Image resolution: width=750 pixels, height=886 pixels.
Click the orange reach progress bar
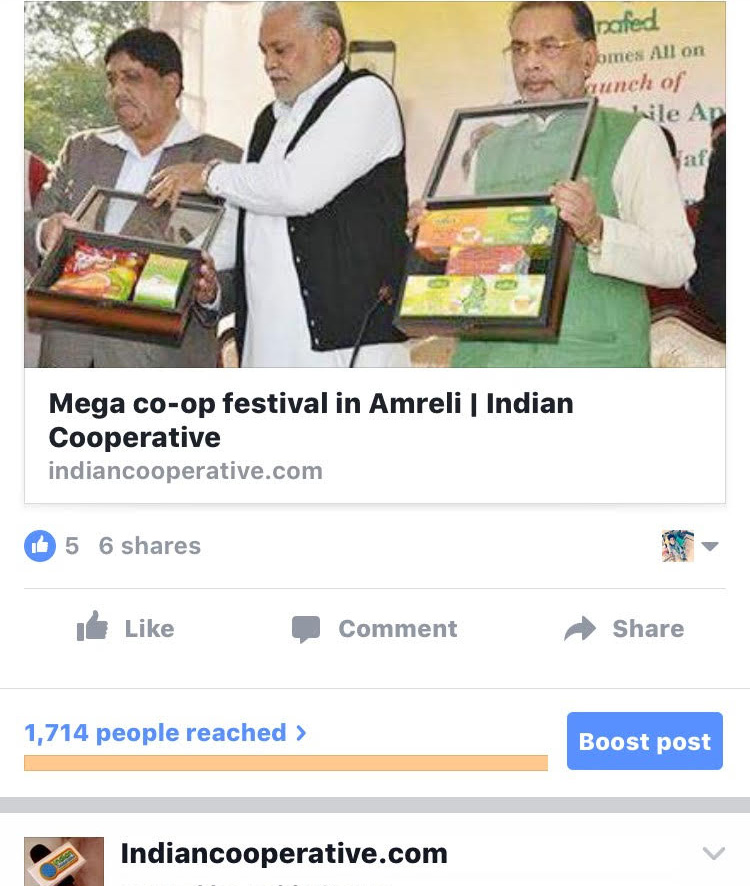pos(285,763)
